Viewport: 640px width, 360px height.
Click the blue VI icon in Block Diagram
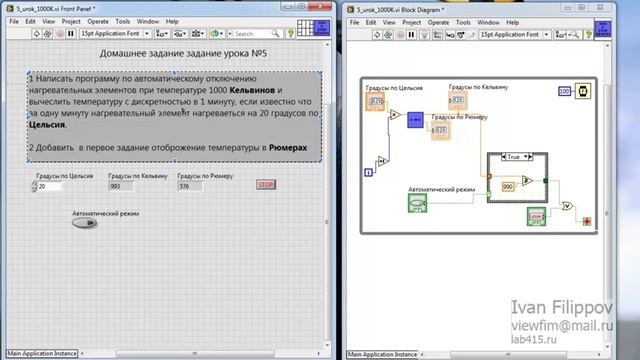coord(603,29)
